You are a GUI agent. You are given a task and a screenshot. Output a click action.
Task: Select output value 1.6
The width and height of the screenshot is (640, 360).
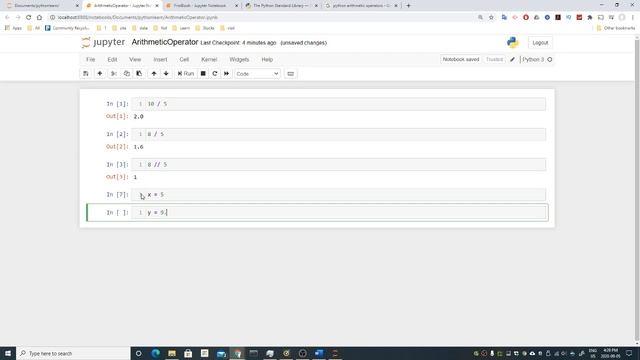138,147
